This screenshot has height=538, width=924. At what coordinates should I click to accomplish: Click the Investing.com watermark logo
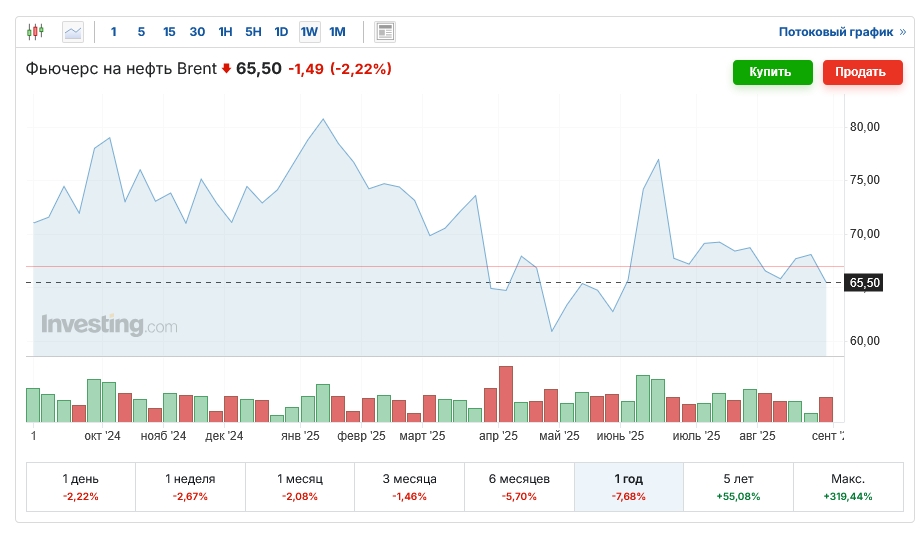point(109,324)
